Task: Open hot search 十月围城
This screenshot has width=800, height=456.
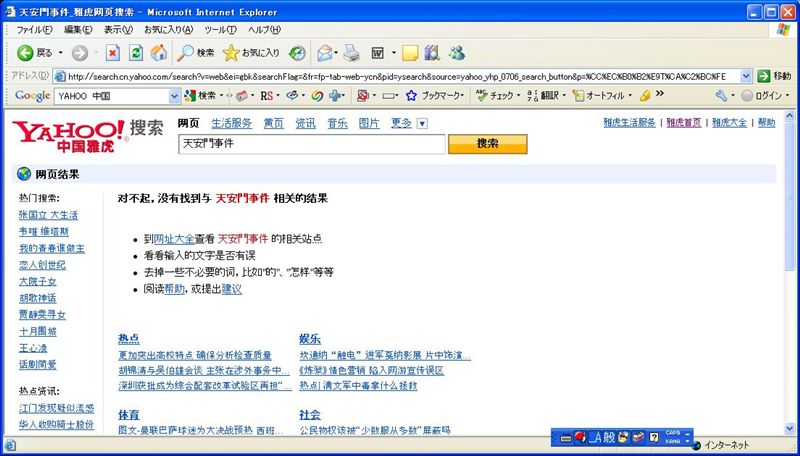Action: 38,332
